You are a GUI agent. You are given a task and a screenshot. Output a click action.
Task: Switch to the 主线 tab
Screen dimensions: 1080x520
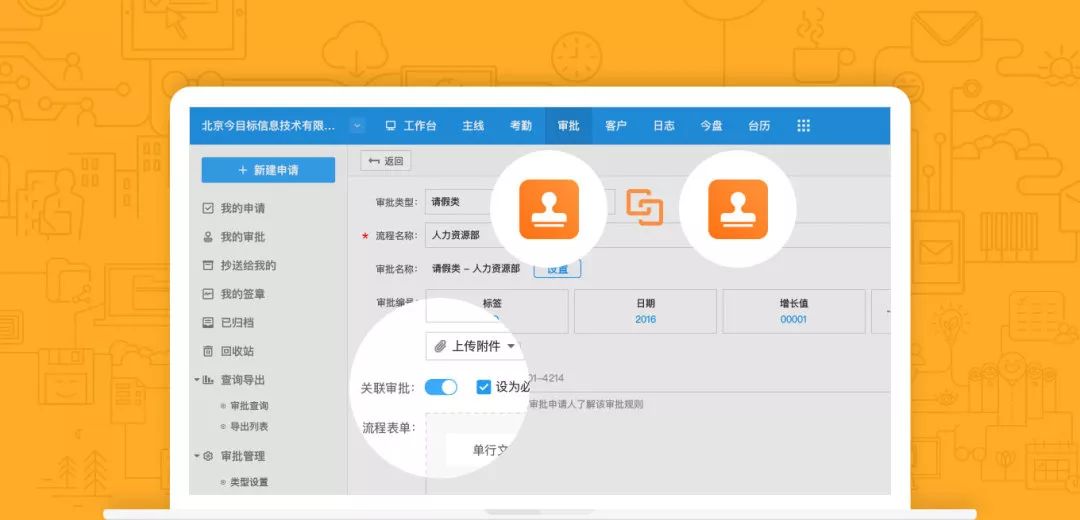click(x=473, y=126)
